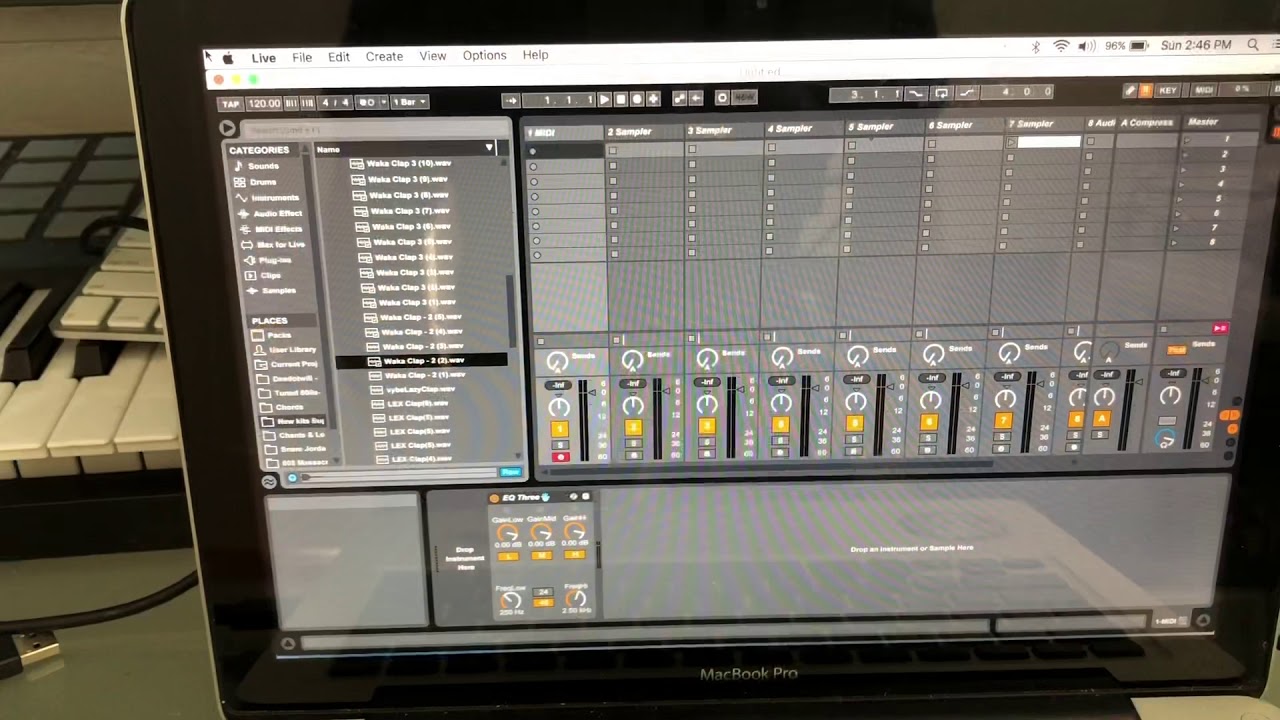Screen dimensions: 1280x720
Task: Open the Edit menu
Action: click(339, 57)
